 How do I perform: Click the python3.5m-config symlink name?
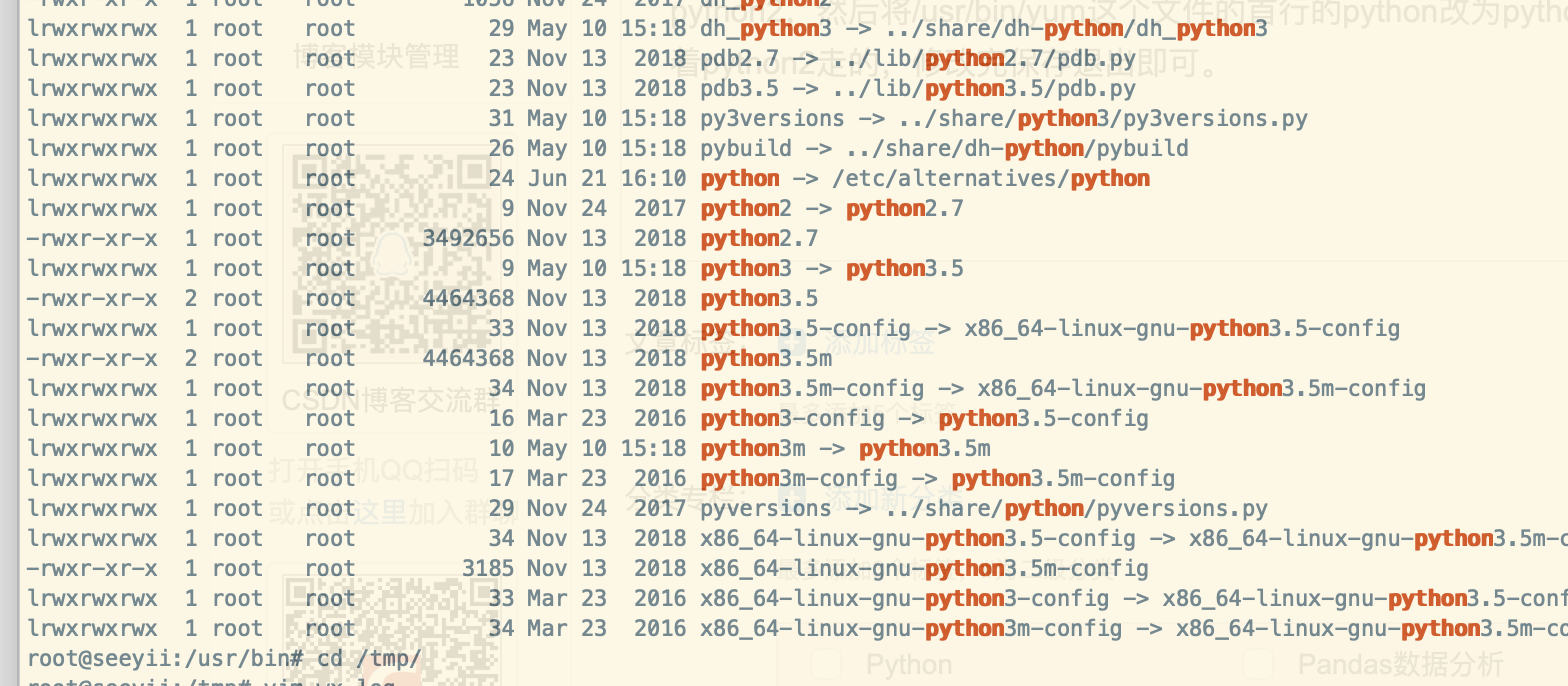coord(812,388)
